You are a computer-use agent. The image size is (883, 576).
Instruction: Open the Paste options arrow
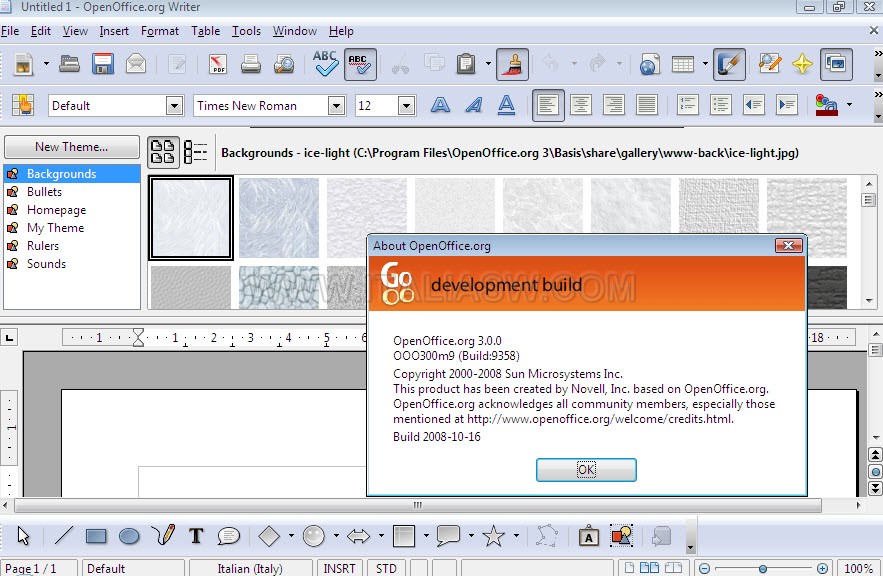(x=488, y=64)
